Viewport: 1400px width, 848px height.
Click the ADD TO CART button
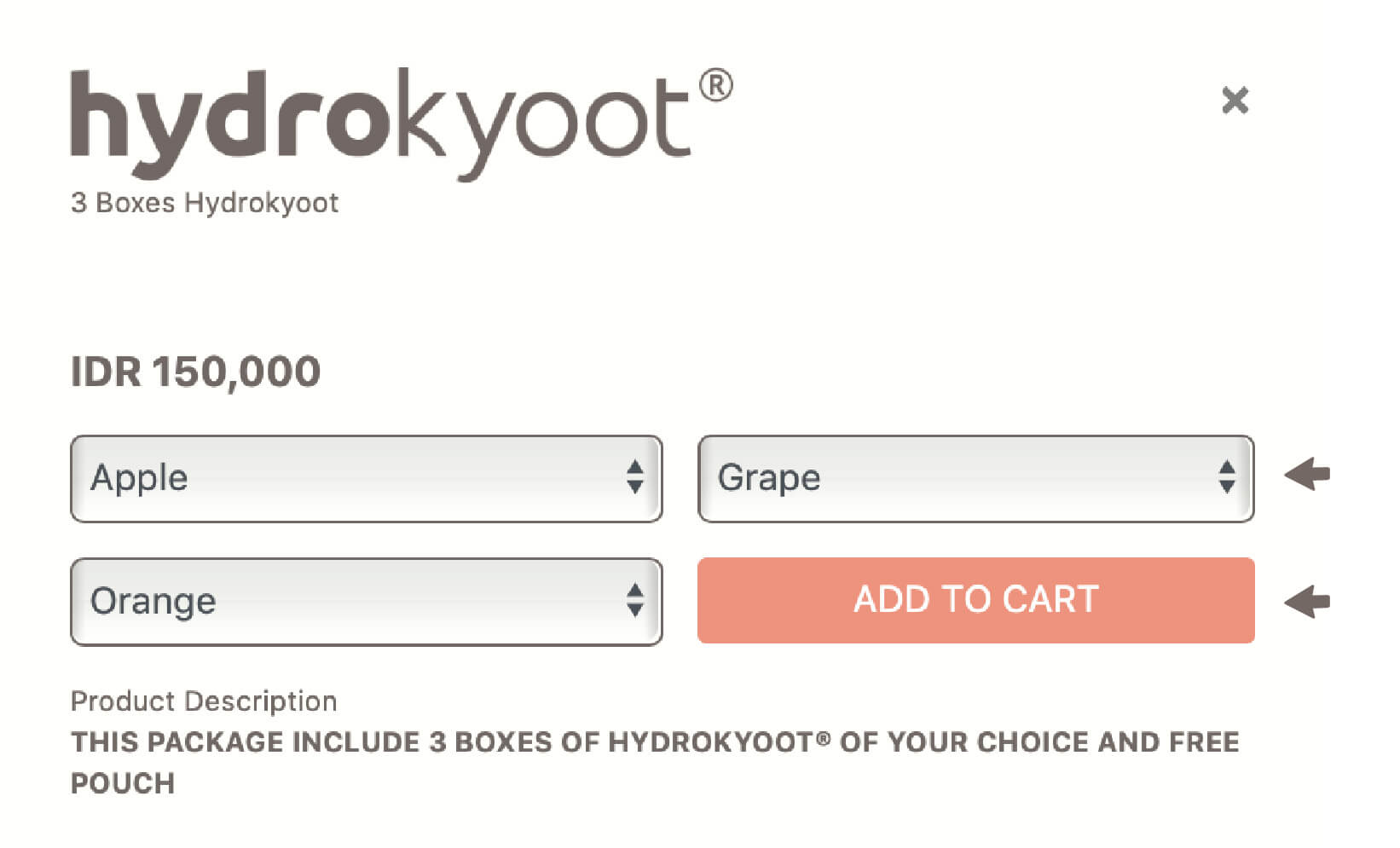[x=976, y=600]
